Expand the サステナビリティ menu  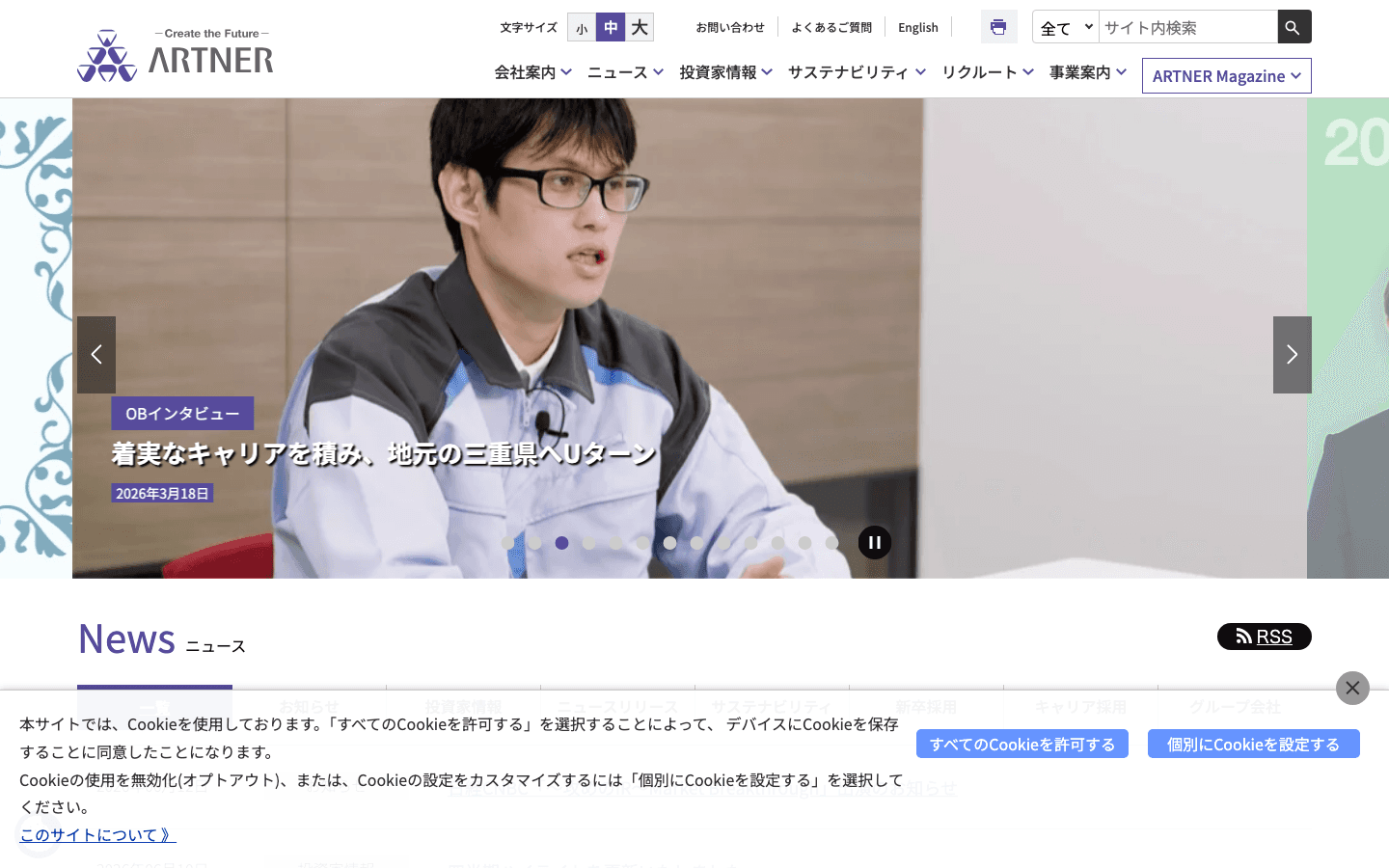857,72
